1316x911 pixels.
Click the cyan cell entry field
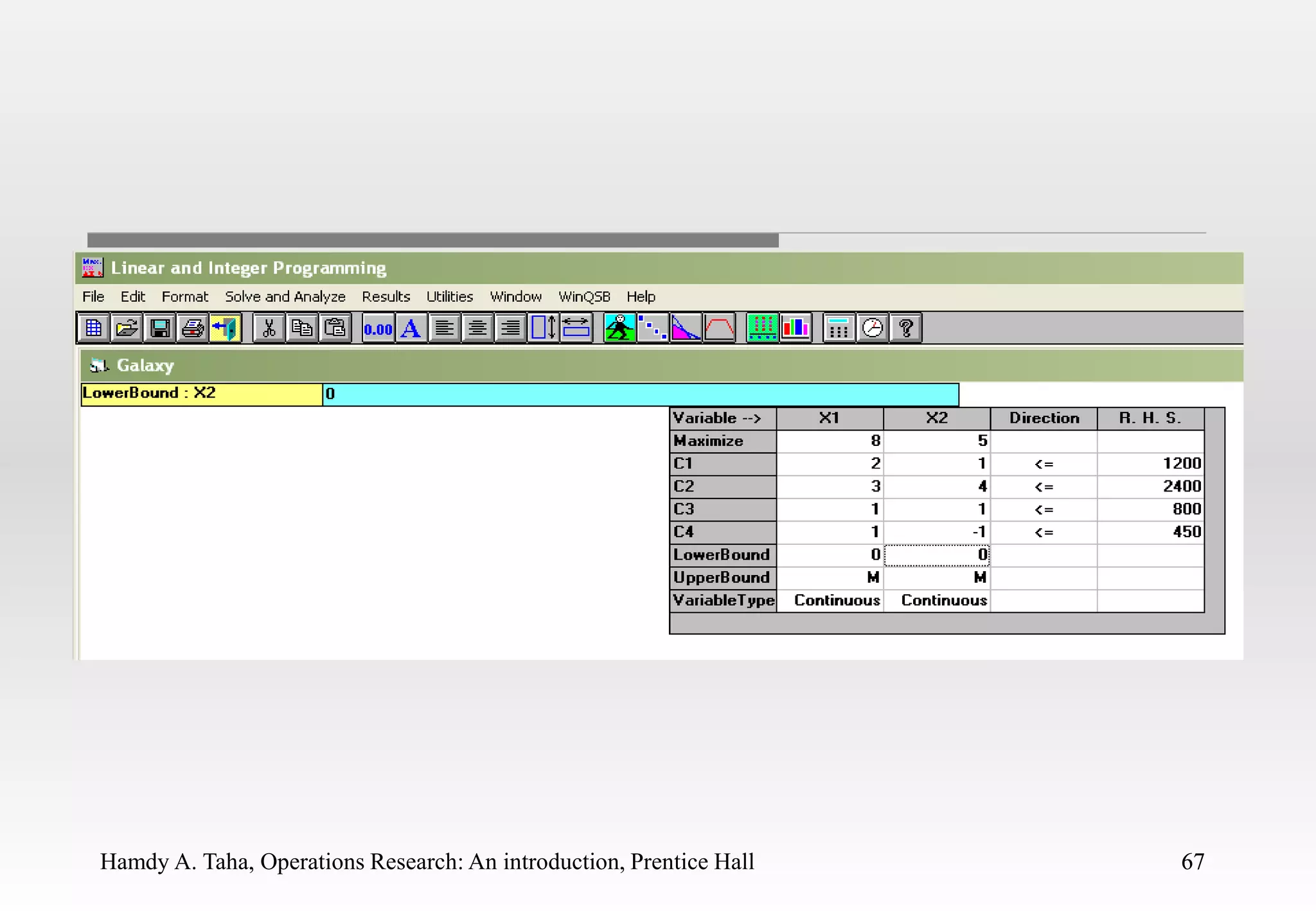(x=640, y=394)
